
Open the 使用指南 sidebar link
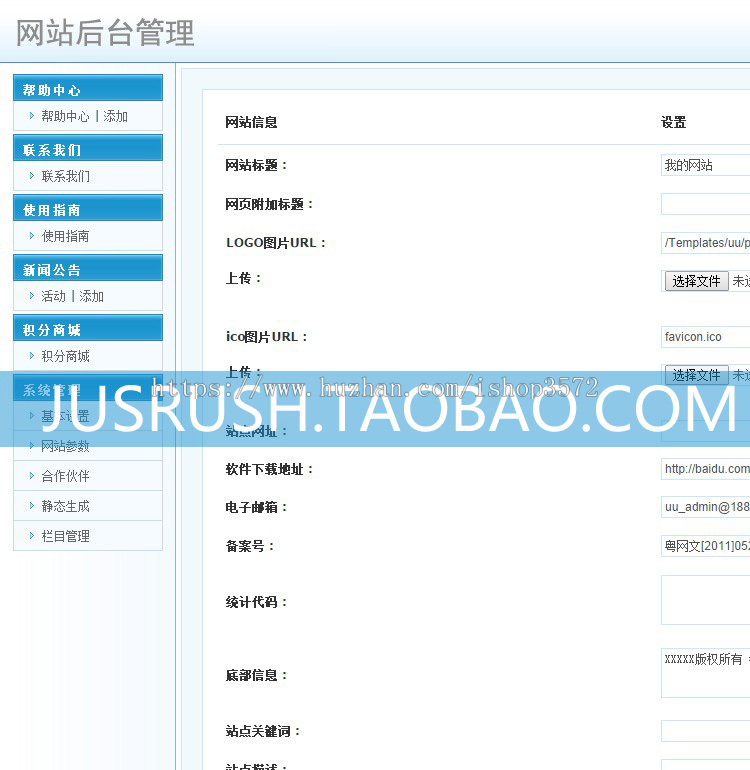(65, 236)
